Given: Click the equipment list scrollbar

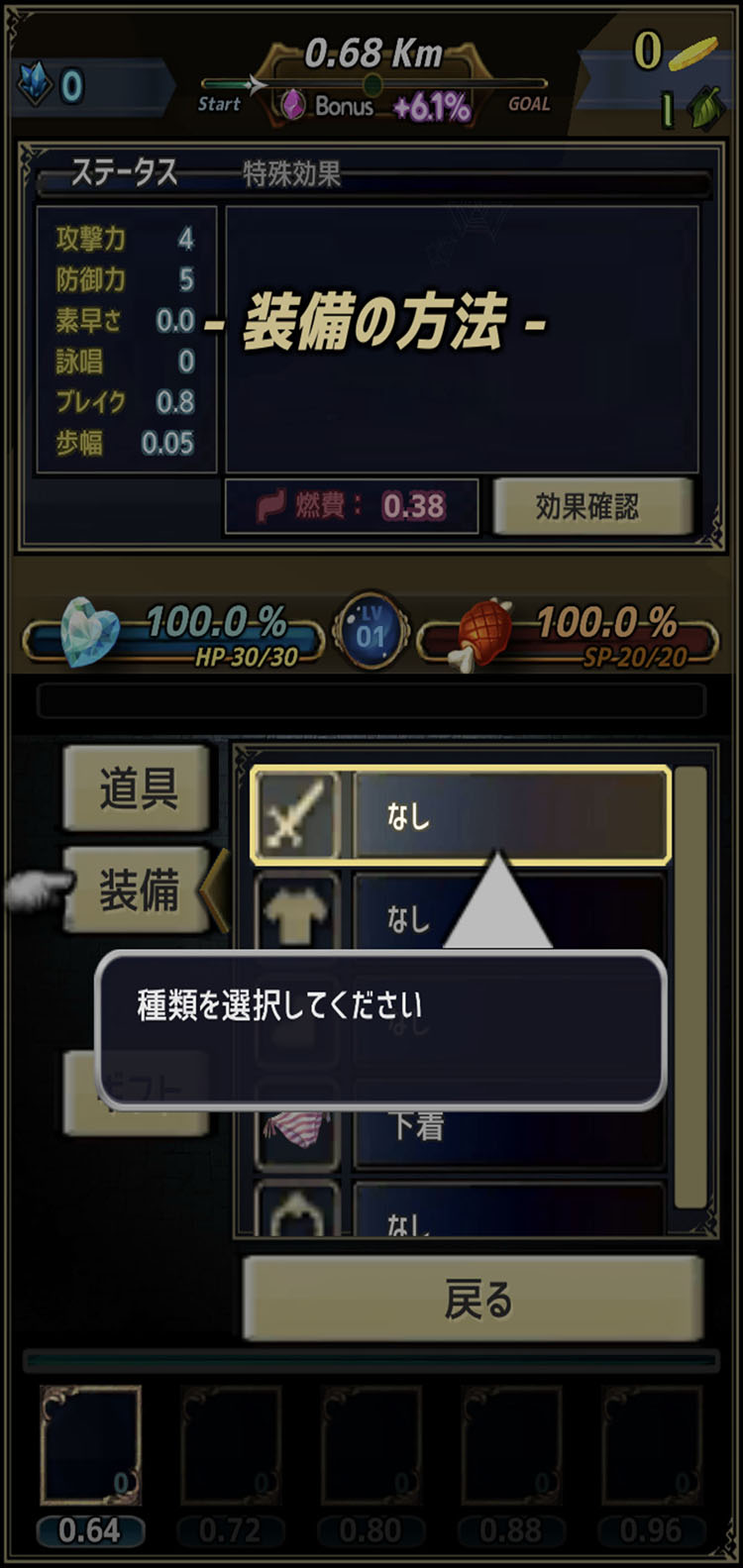Looking at the screenshot, I should point(690,986).
